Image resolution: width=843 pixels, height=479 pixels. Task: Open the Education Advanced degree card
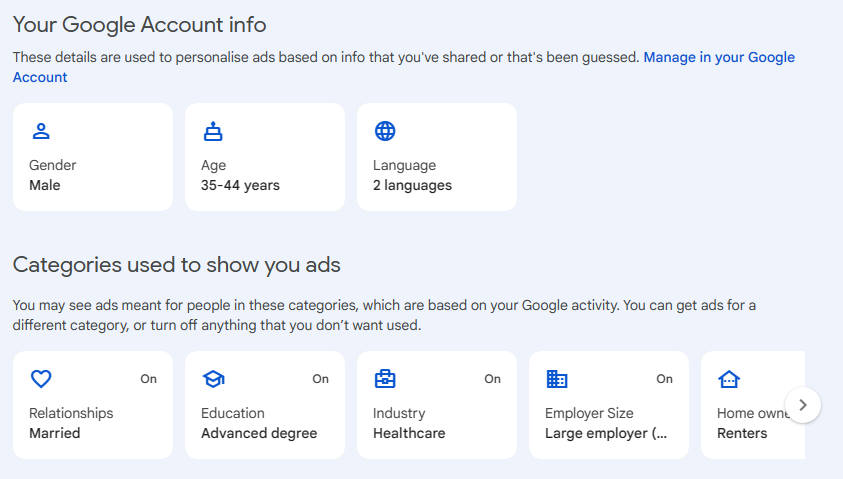tap(265, 405)
